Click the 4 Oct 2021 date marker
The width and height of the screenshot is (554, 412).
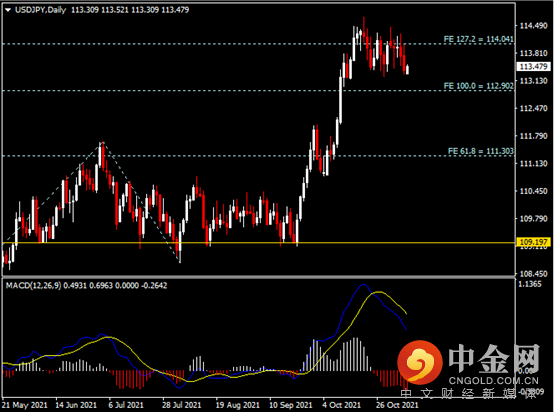point(341,405)
